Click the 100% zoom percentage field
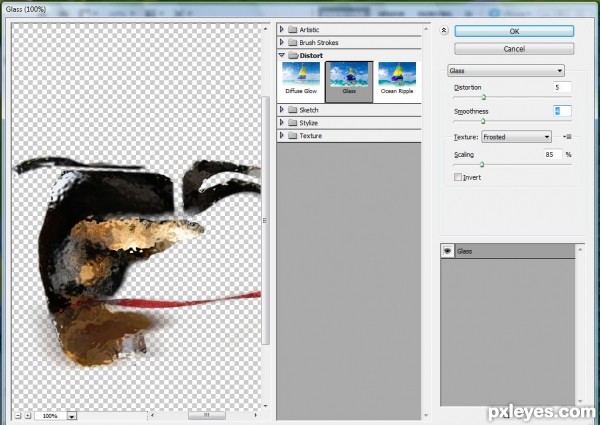Image resolution: width=600 pixels, height=425 pixels. tap(51, 416)
